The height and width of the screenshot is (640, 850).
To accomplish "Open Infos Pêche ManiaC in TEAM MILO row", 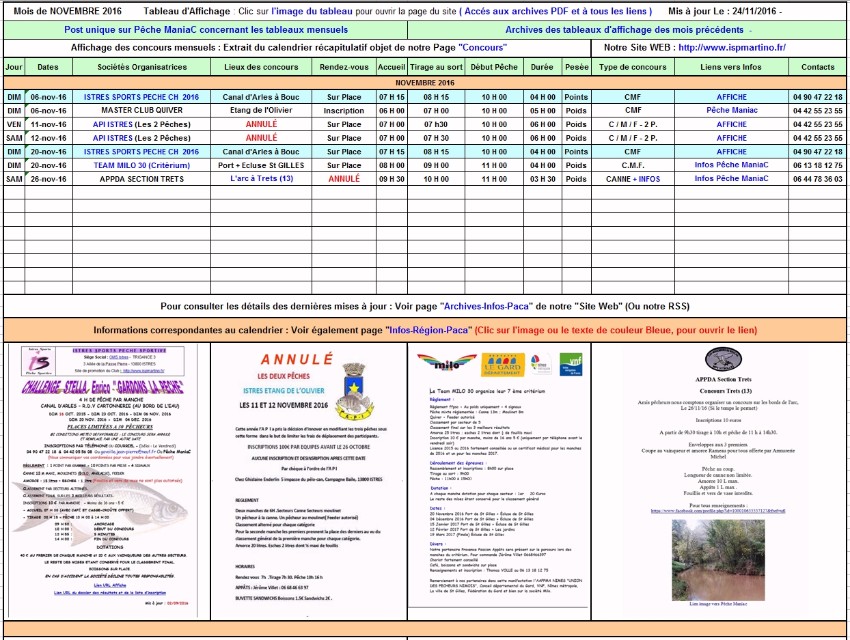I will click(x=731, y=165).
